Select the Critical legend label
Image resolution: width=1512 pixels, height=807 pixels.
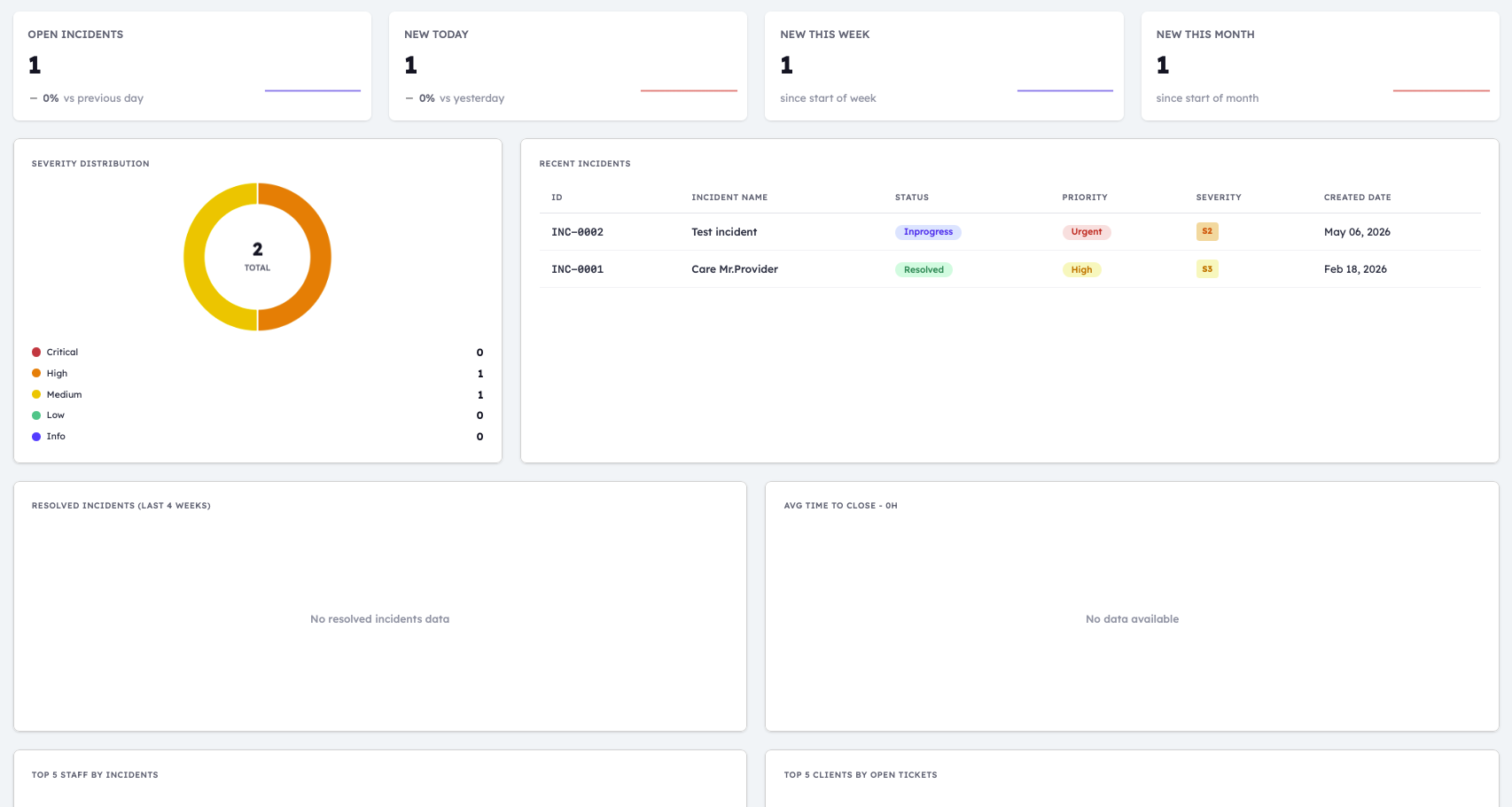62,353
